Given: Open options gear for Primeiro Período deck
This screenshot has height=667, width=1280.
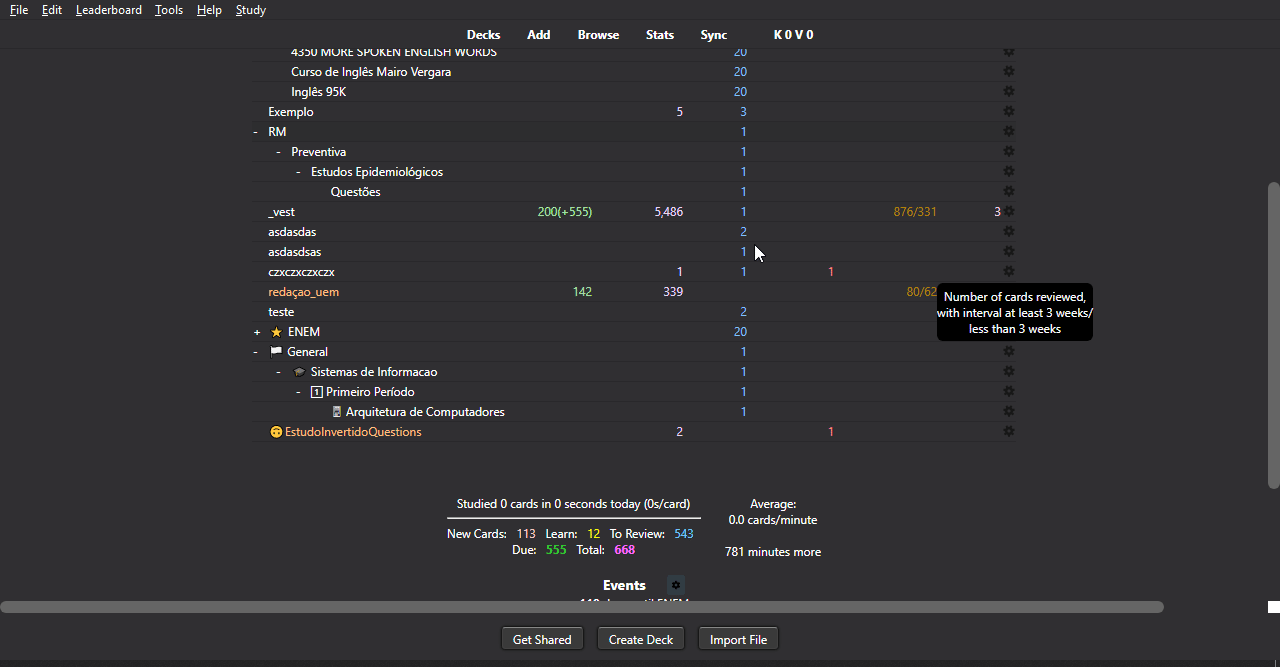Looking at the screenshot, I should coord(1009,392).
